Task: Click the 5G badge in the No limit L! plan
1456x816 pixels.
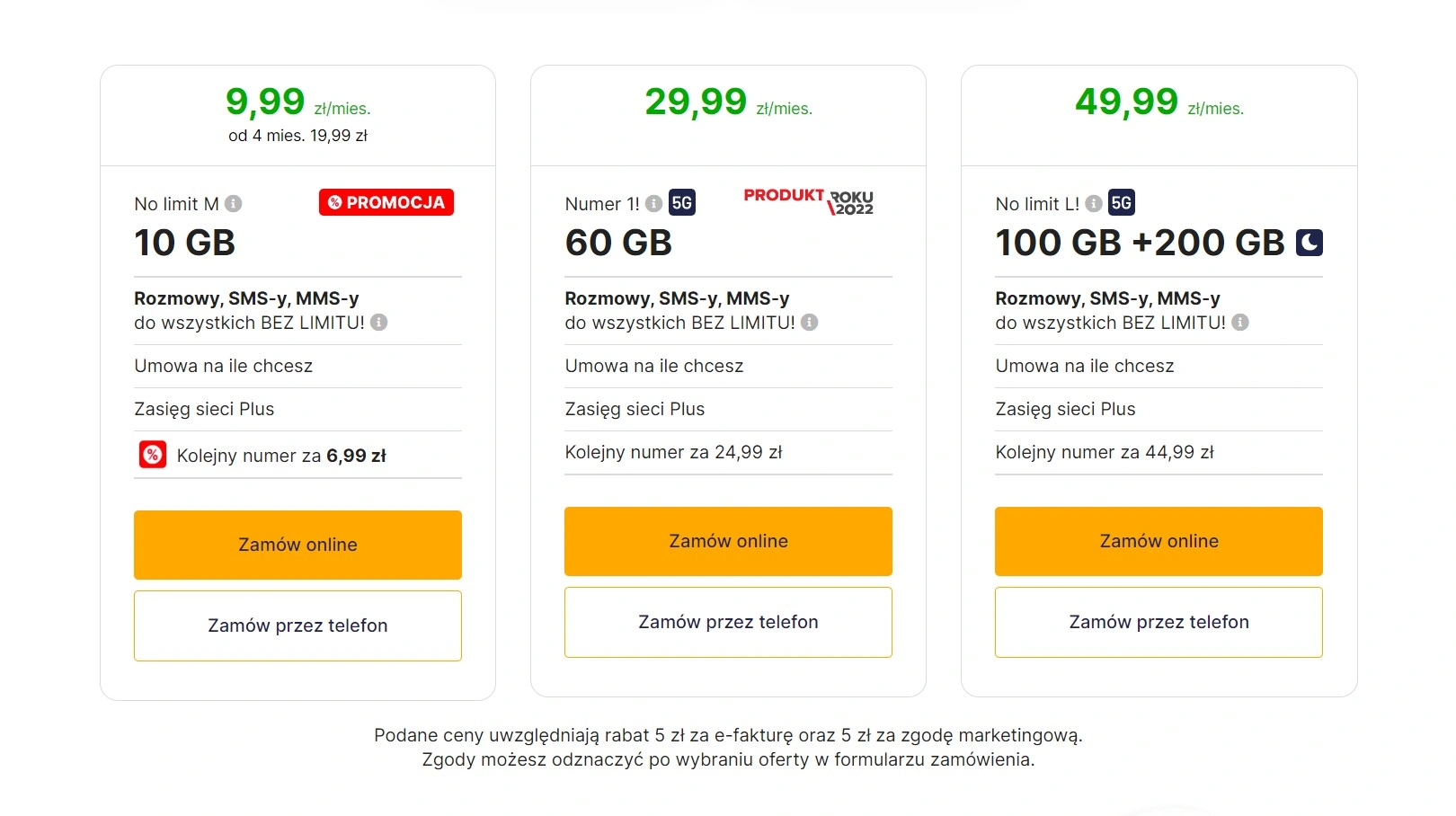Action: pos(1122,203)
